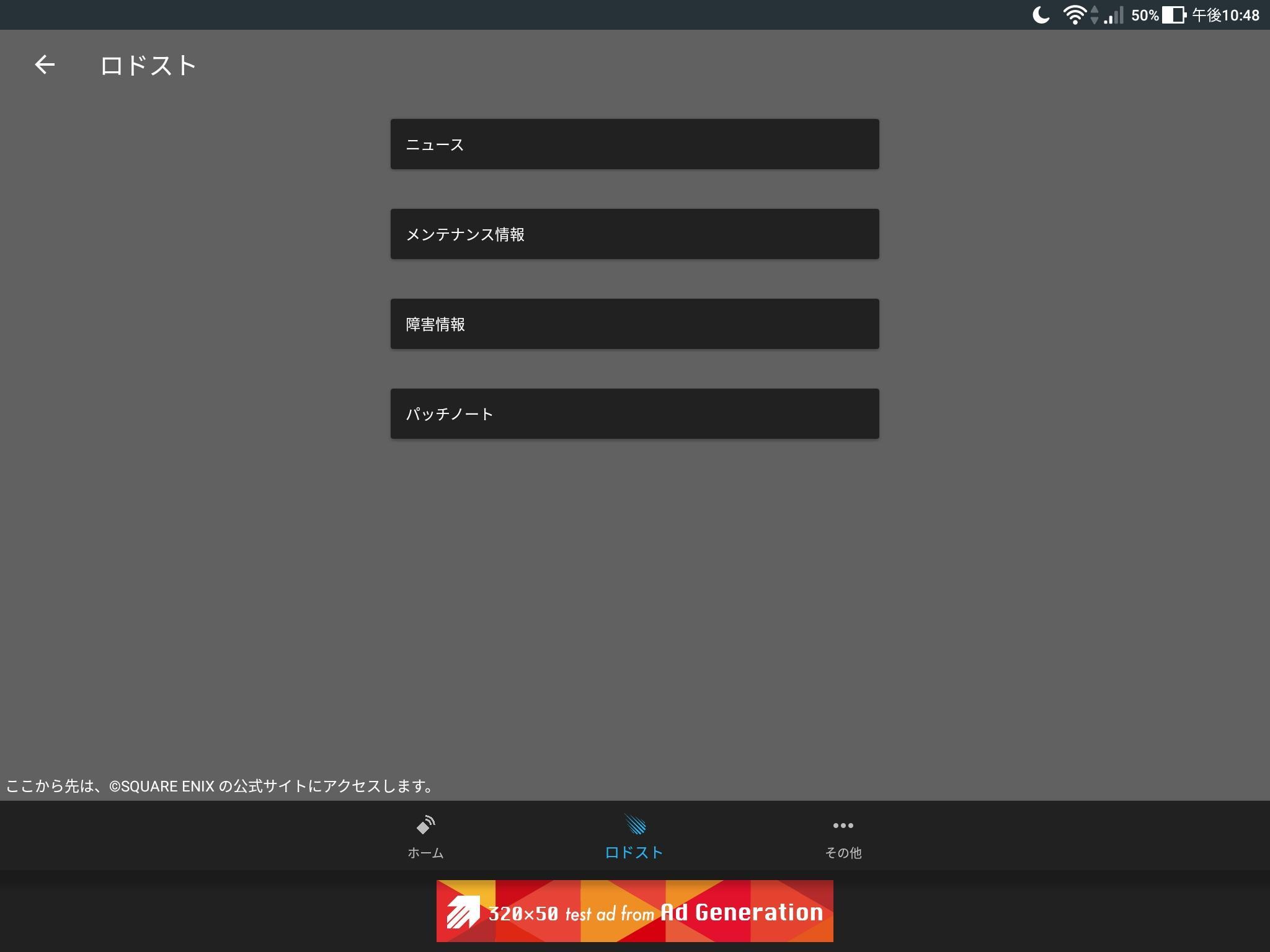
Task: Open the パッチノート button
Action: pos(634,413)
